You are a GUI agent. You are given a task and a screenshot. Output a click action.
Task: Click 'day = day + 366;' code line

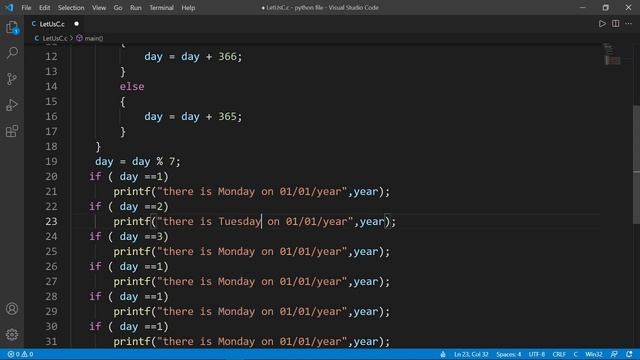(193, 56)
